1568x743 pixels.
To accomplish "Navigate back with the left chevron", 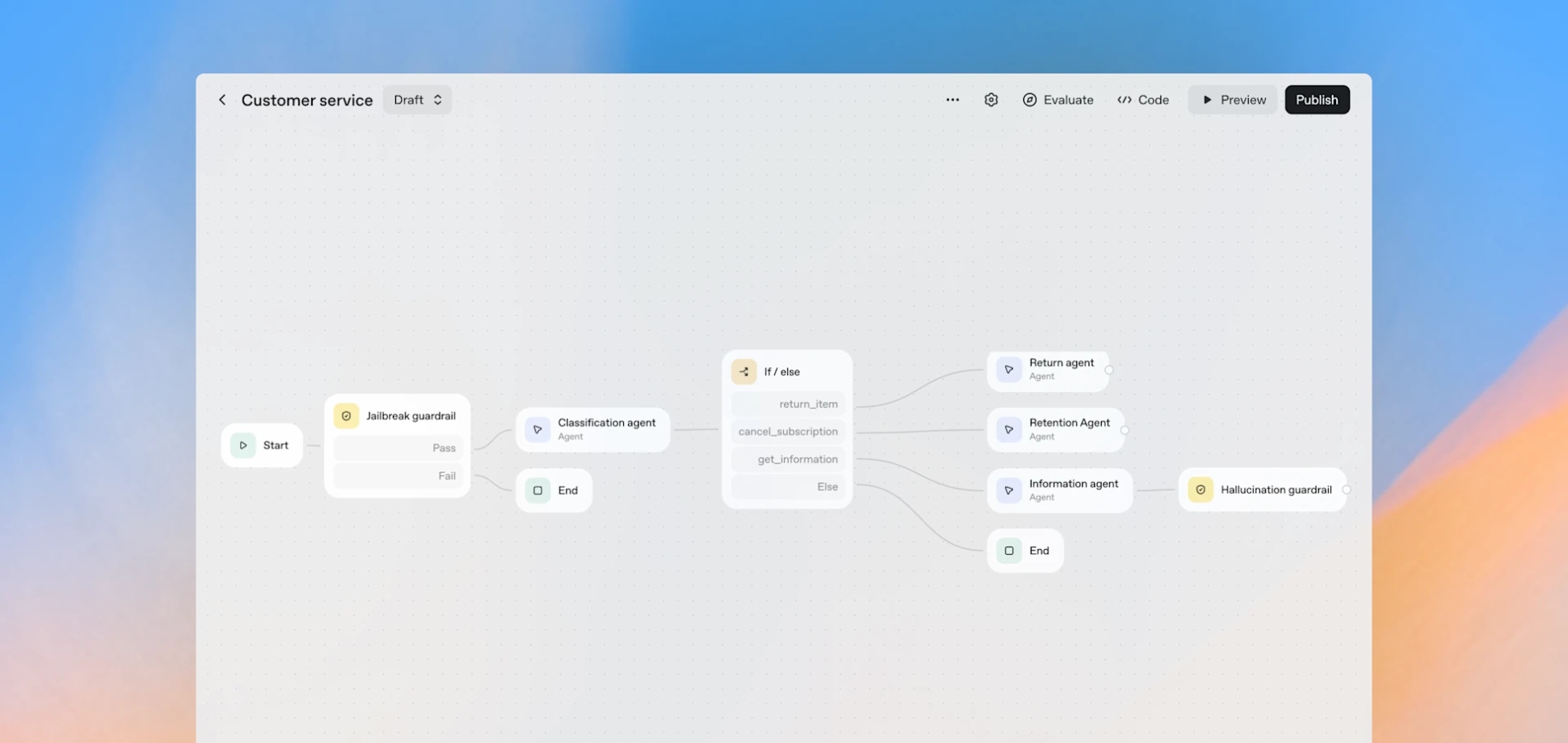I will coord(222,99).
